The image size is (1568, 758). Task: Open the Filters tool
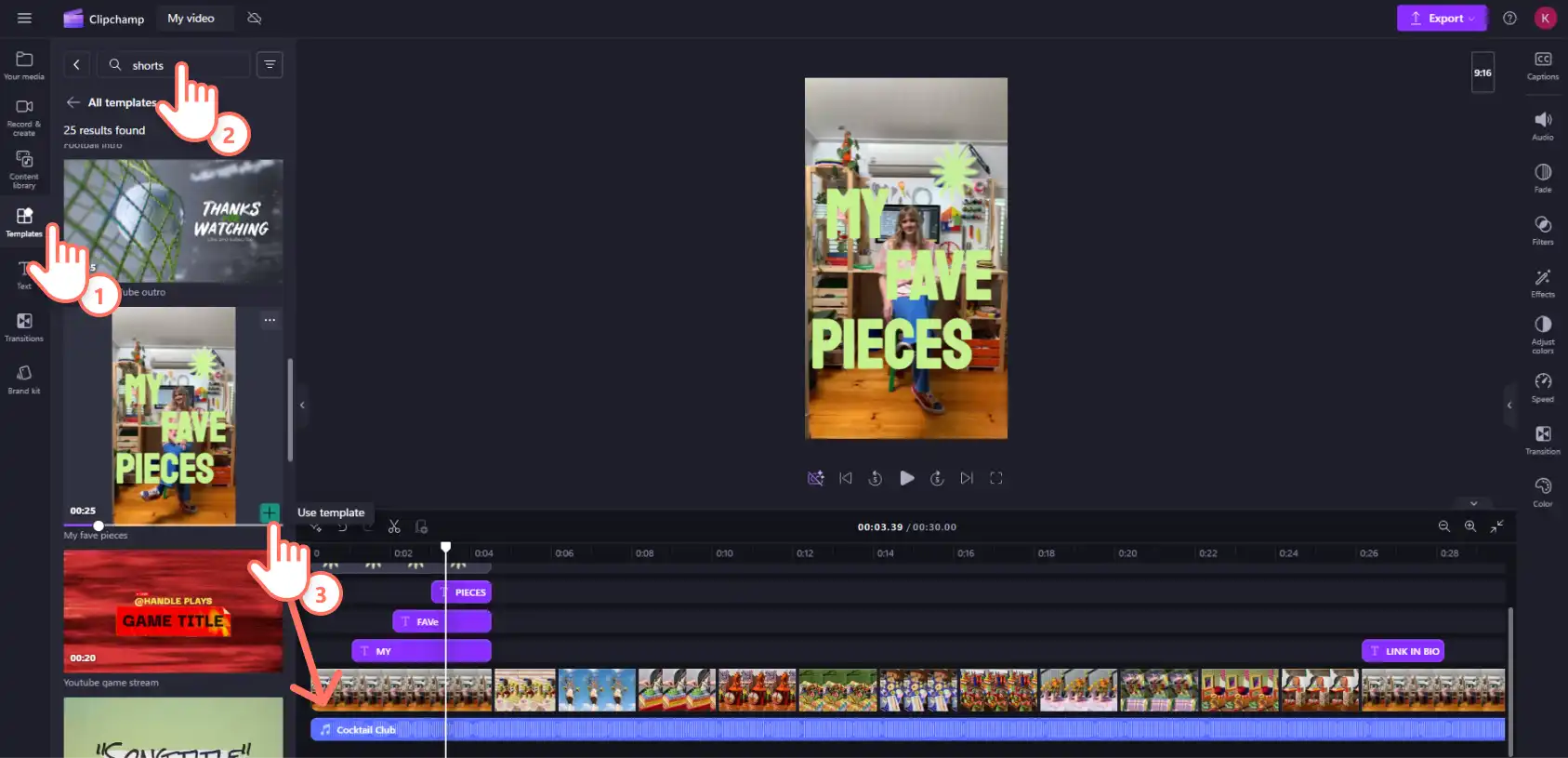click(x=1542, y=231)
